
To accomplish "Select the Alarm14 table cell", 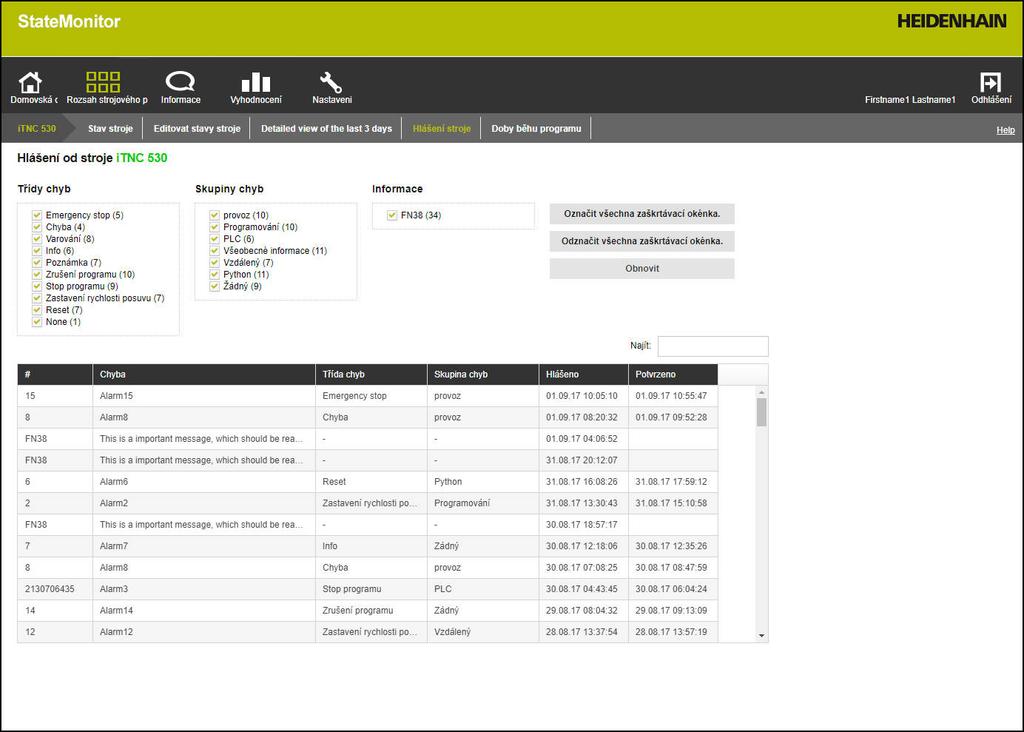I will tap(204, 611).
